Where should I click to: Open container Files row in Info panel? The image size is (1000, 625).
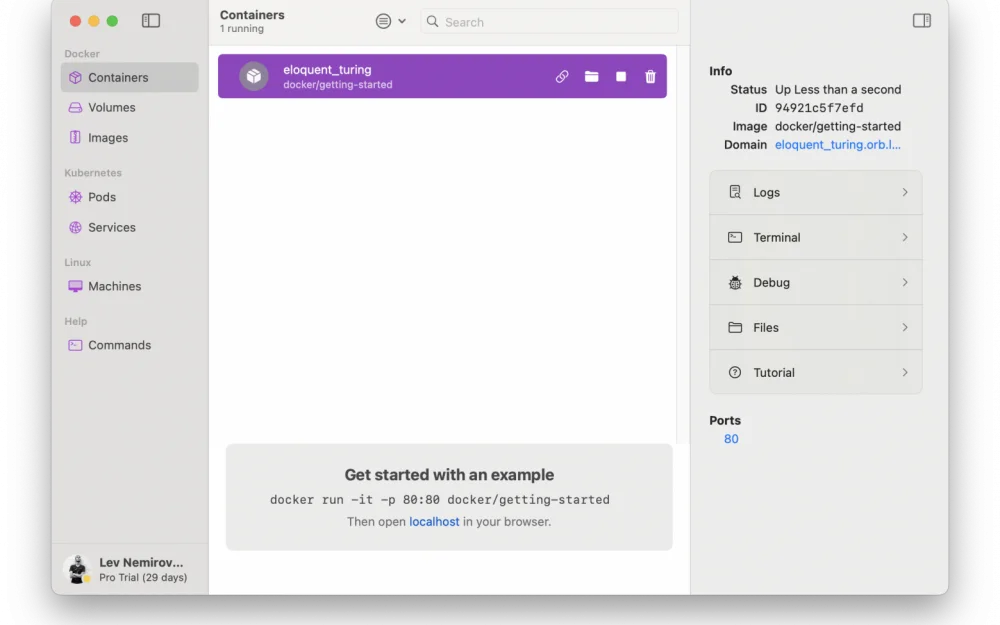[x=815, y=328]
